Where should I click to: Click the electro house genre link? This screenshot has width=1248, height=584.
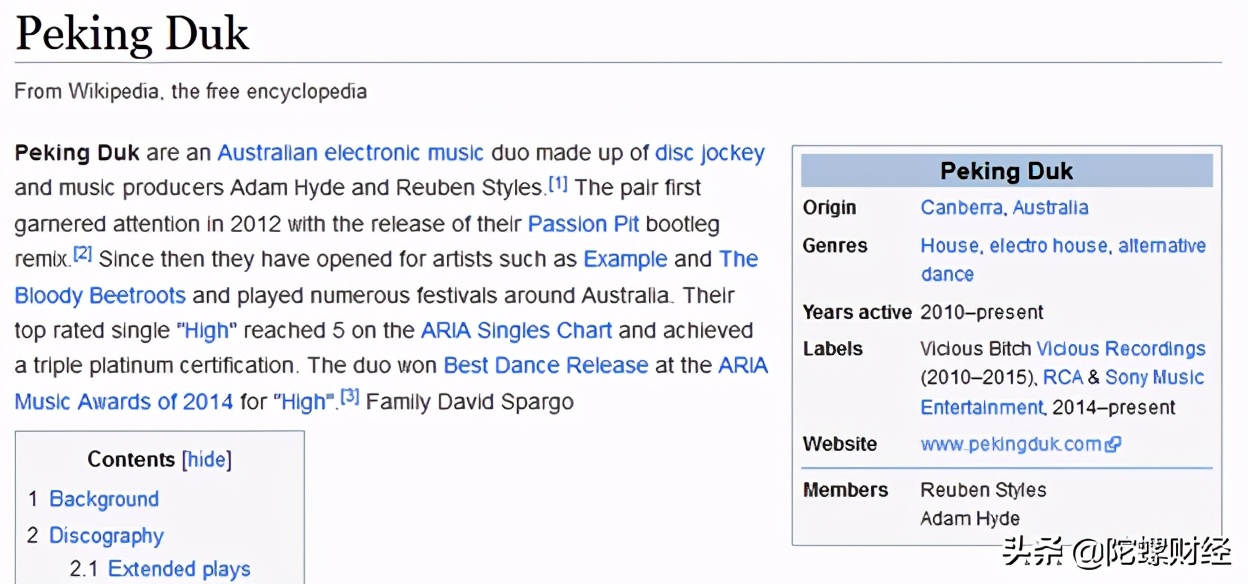click(1049, 246)
